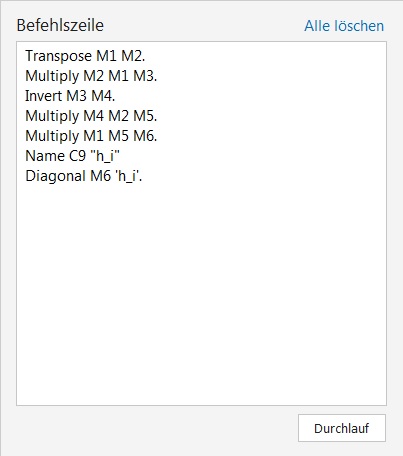
Task: Click the word "Multiply" before "M2 M1 M3"
Action: pos(52,76)
